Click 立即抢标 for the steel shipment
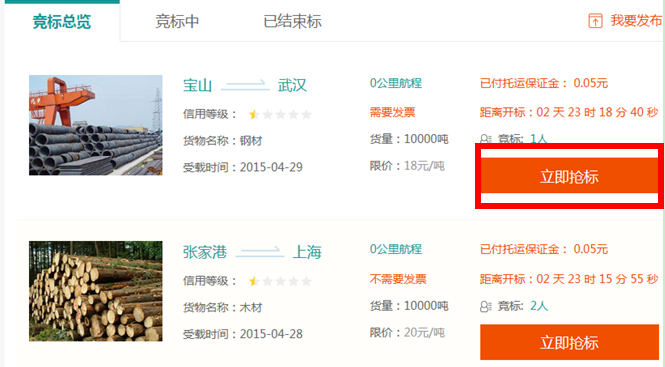 pos(569,176)
